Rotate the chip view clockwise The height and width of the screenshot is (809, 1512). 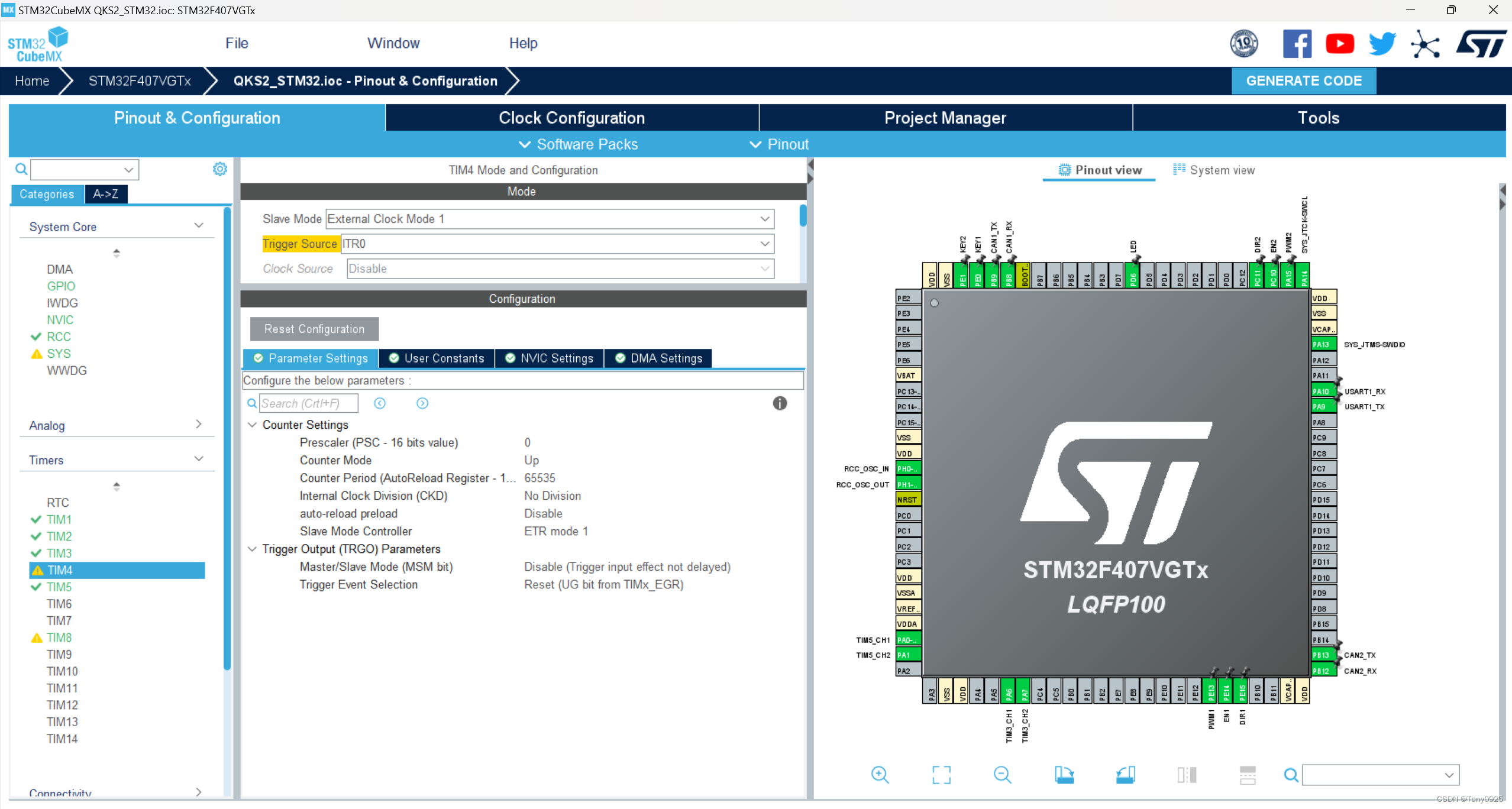click(x=1064, y=774)
